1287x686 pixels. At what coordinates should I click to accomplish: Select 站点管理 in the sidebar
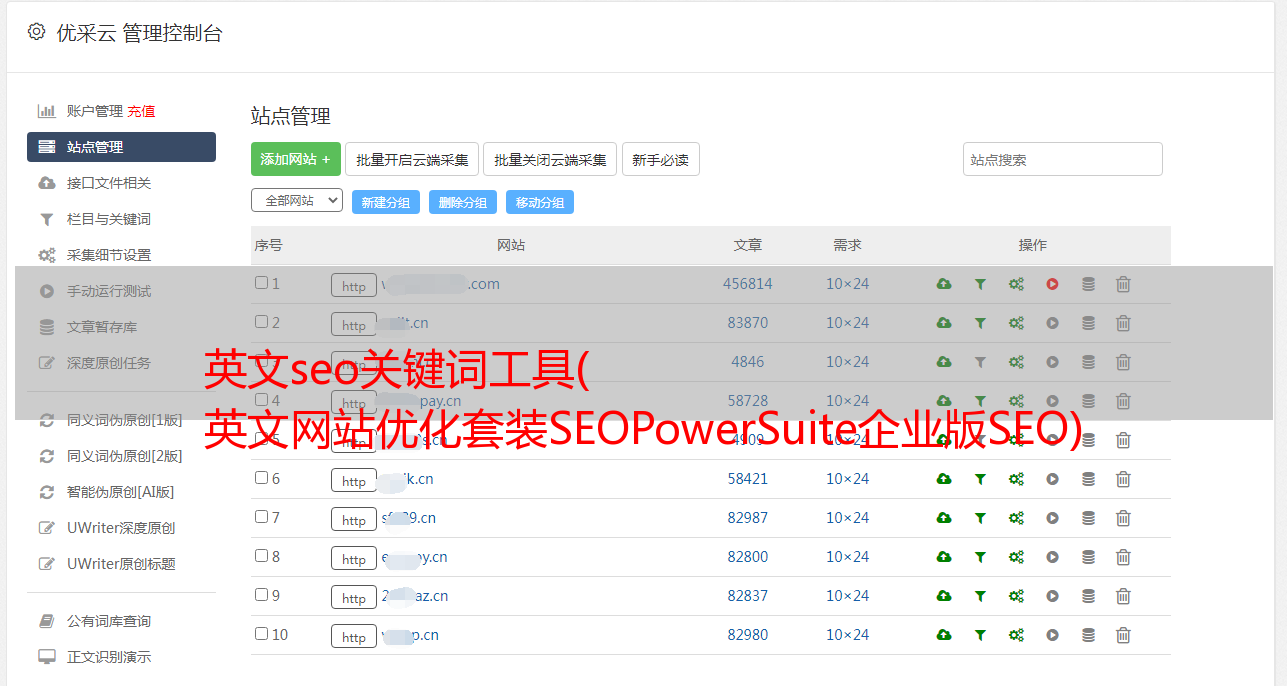coord(121,147)
